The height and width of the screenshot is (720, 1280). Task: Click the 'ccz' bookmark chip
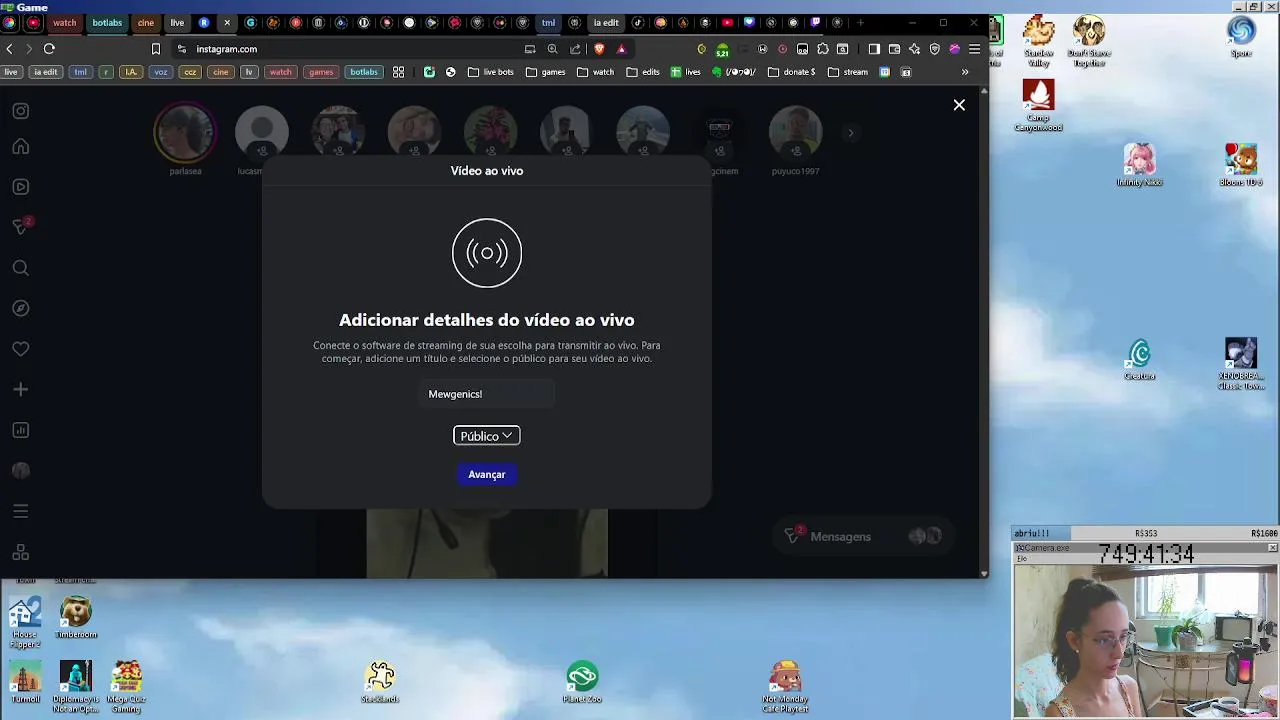190,72
